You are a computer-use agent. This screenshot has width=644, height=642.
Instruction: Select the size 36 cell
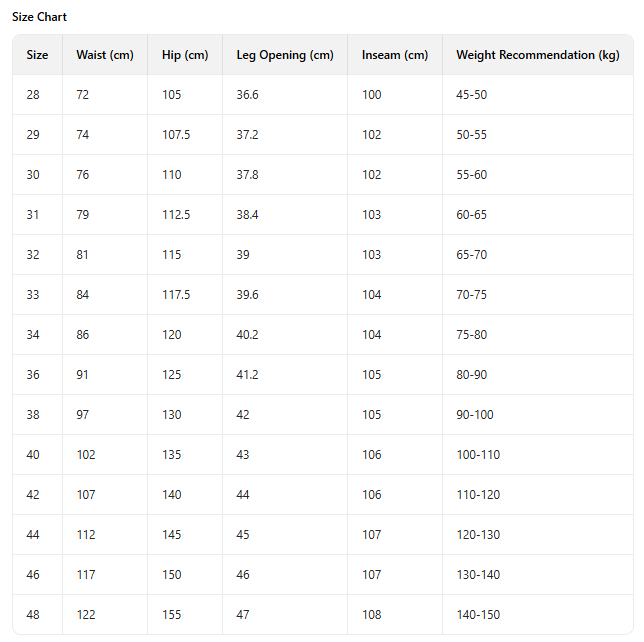[33, 375]
